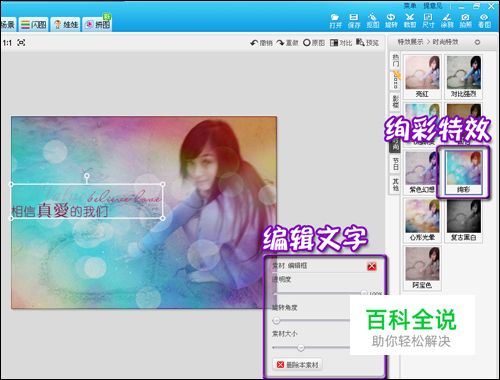Select the 影楼 effects category tab
The width and height of the screenshot is (500, 380).
click(395, 102)
